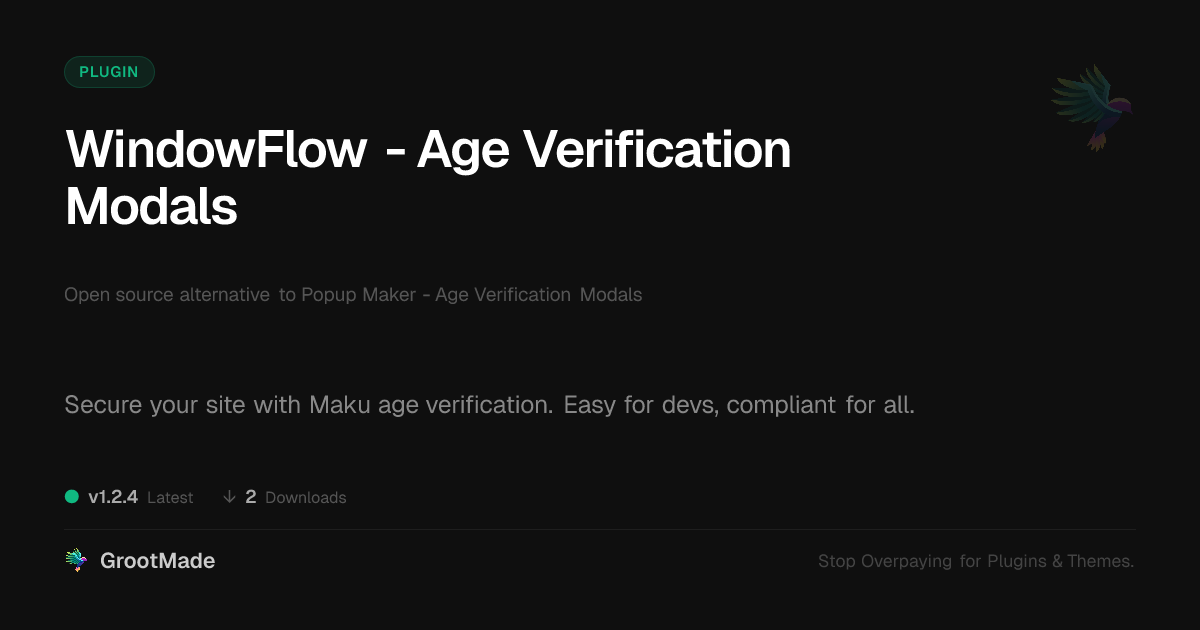
Task: Click "Stop Overpaying for Plugins & Themes" tagline
Action: pos(975,562)
